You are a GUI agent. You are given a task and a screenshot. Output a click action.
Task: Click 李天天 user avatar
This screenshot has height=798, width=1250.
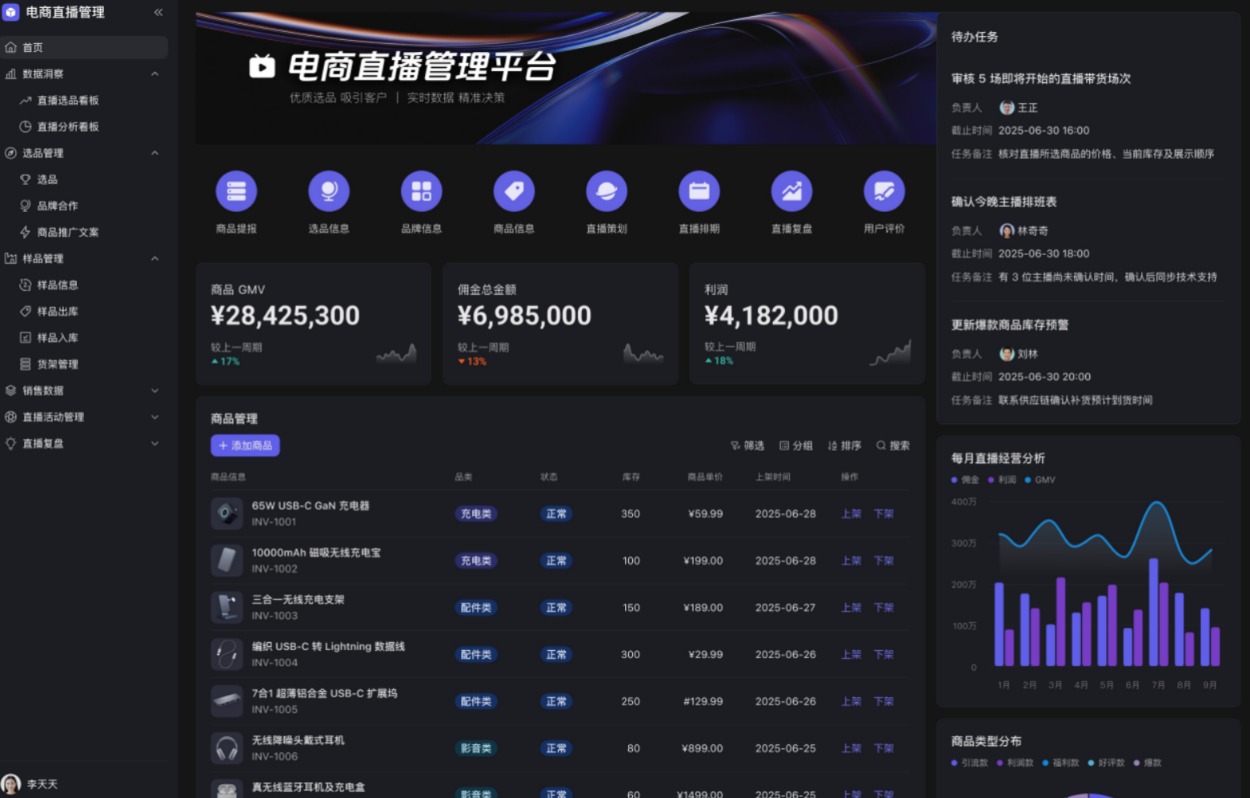tap(11, 784)
